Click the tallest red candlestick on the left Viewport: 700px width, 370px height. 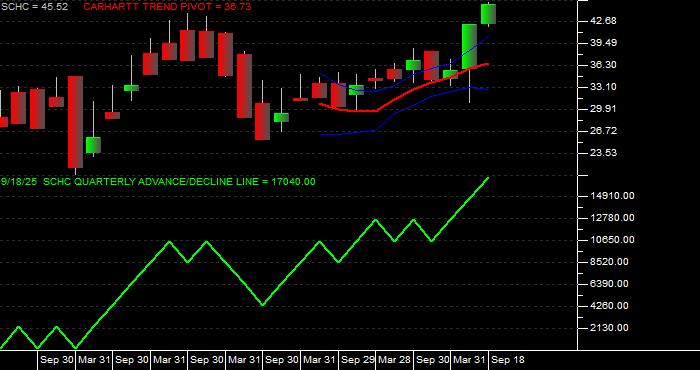pos(75,122)
